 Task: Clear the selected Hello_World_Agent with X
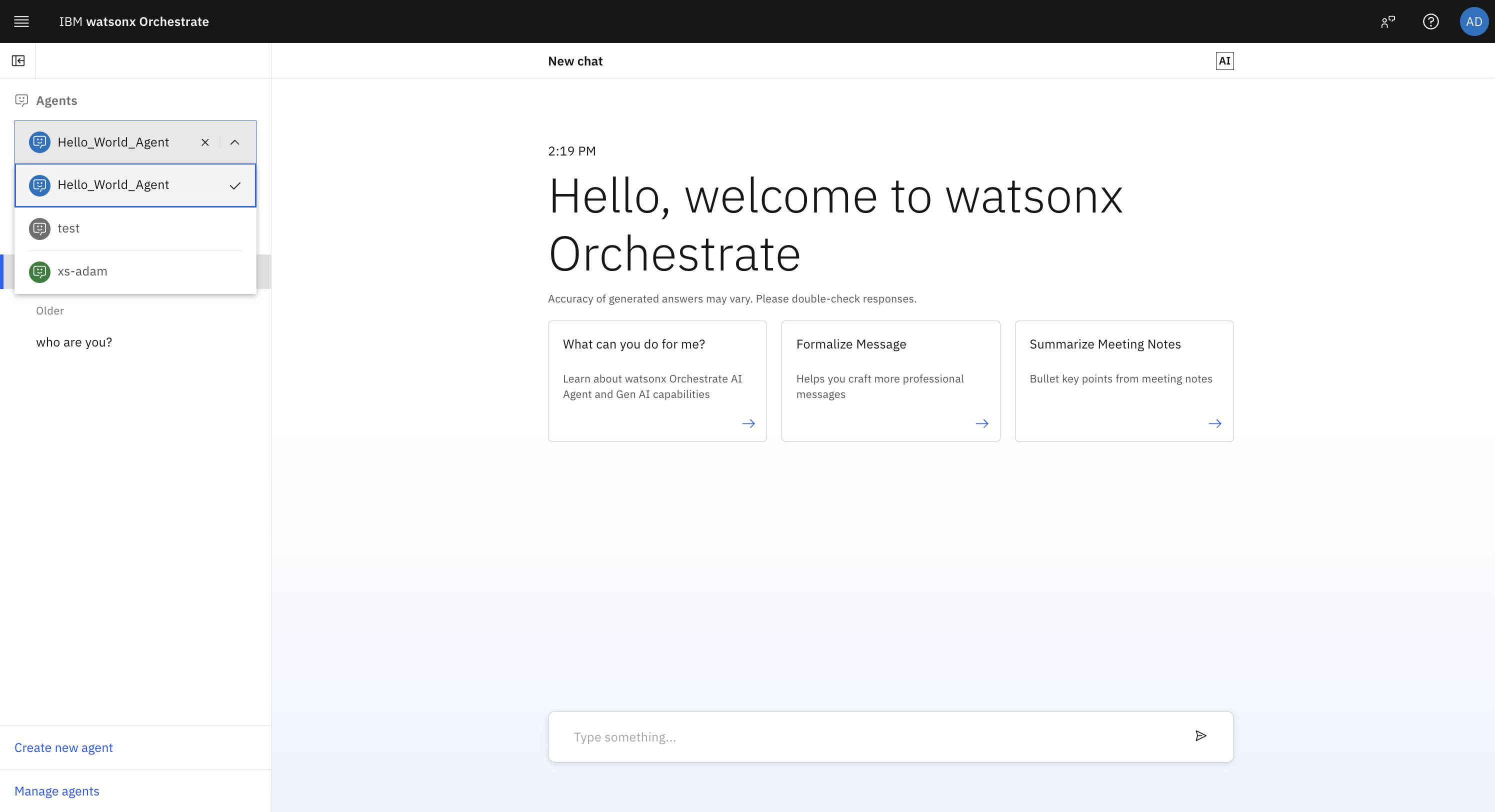(x=205, y=142)
